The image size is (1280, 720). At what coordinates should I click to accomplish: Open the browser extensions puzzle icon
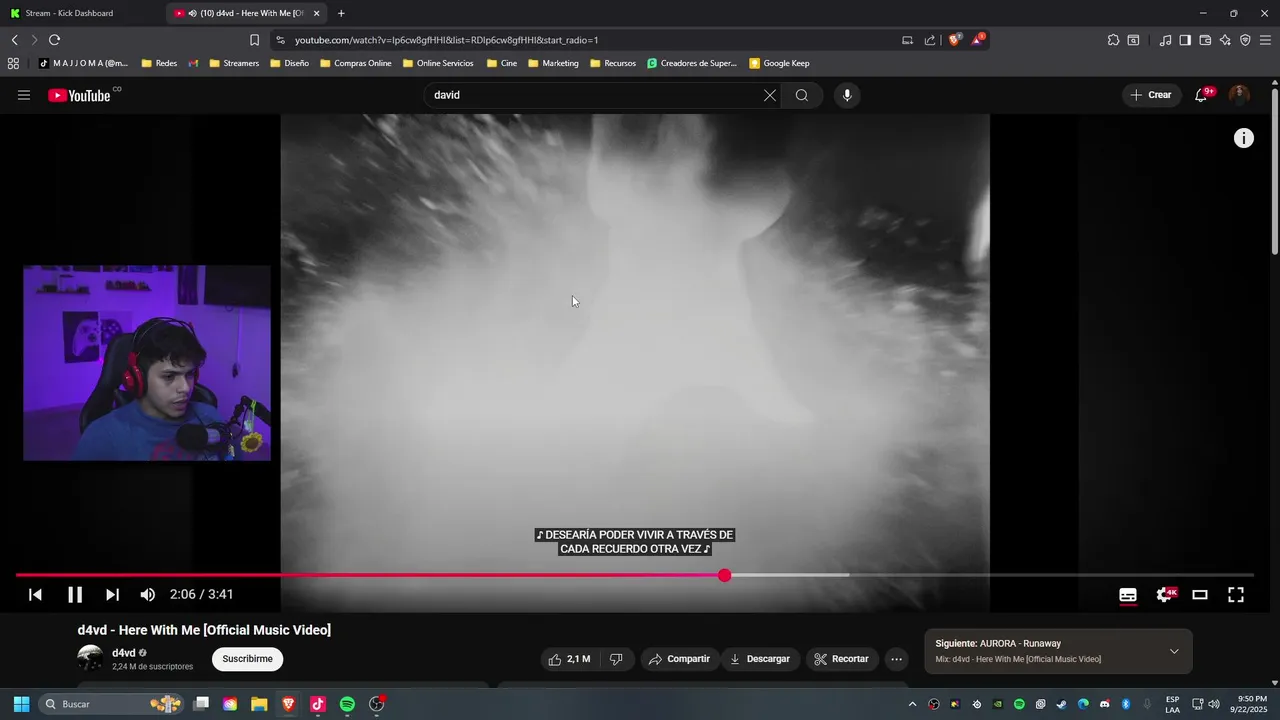pos(1113,40)
